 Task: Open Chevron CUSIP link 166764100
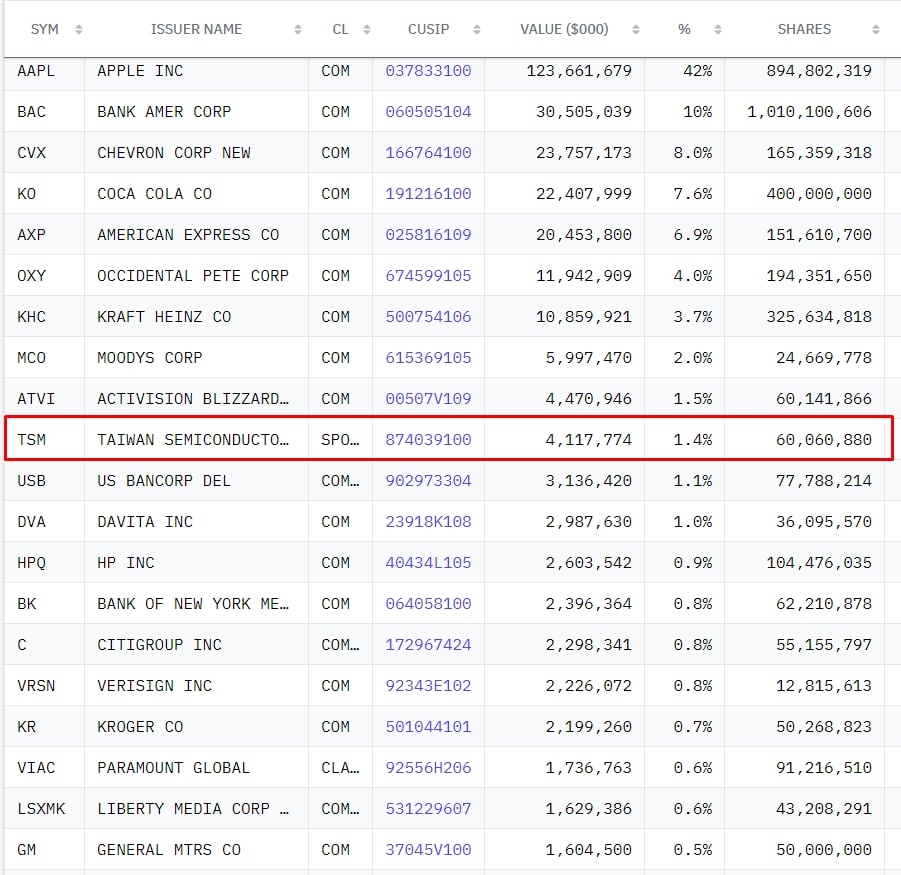click(x=428, y=153)
